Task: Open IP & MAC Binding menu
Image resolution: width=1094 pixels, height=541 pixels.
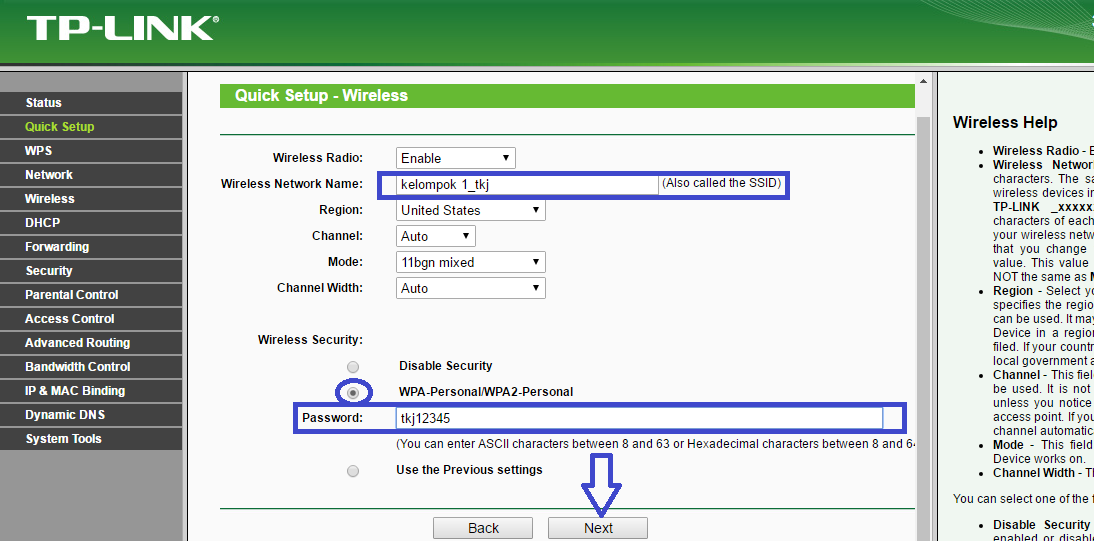Action: (x=91, y=391)
